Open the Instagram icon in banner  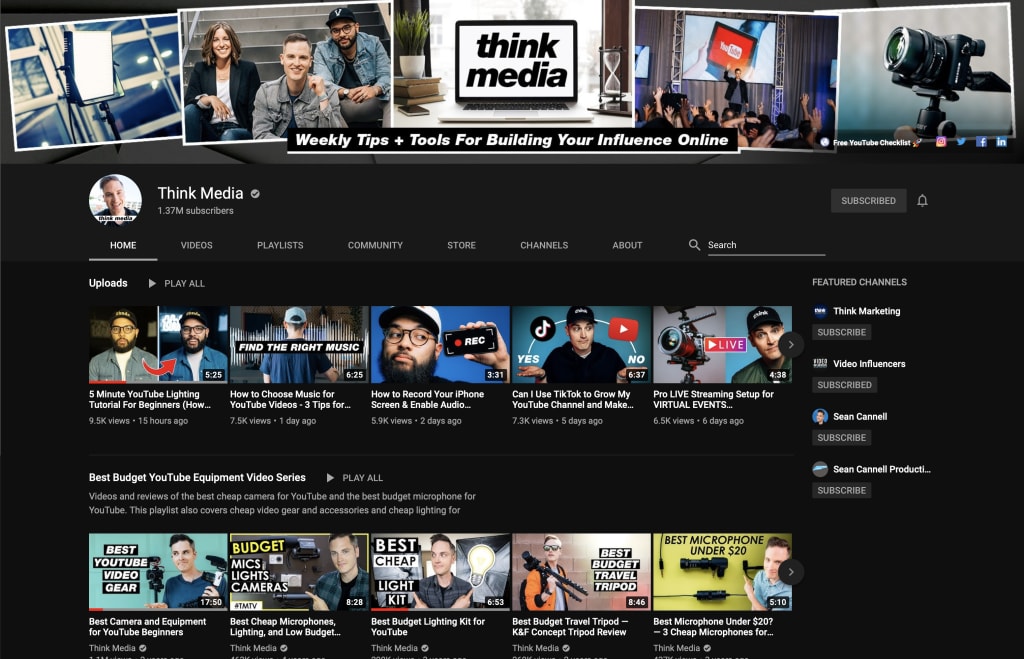[941, 142]
